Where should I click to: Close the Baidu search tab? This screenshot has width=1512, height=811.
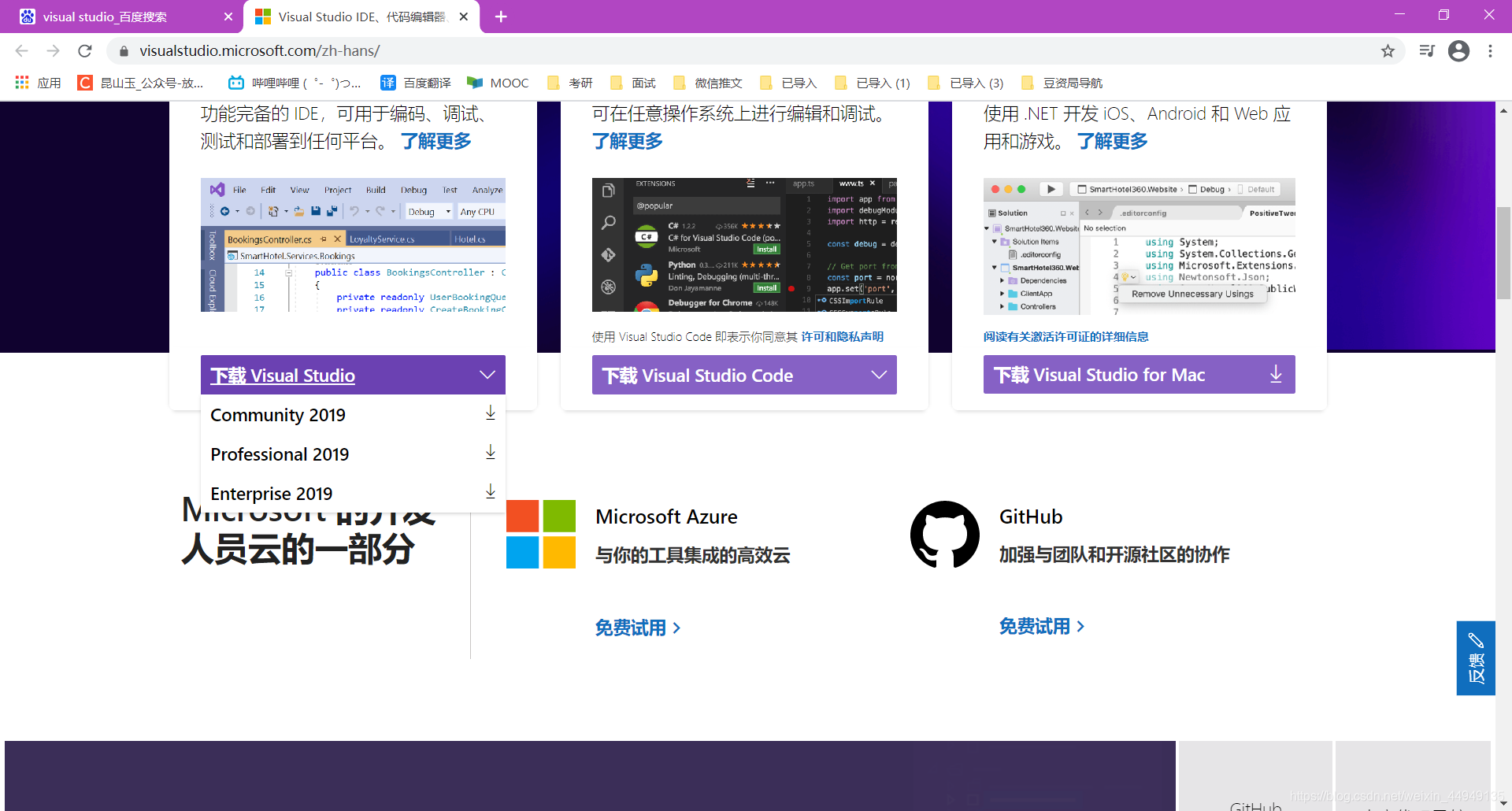point(228,17)
